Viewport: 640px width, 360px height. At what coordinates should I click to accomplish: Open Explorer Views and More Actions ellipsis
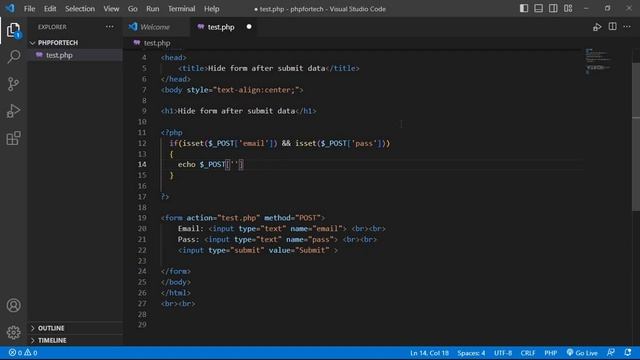click(x=110, y=27)
